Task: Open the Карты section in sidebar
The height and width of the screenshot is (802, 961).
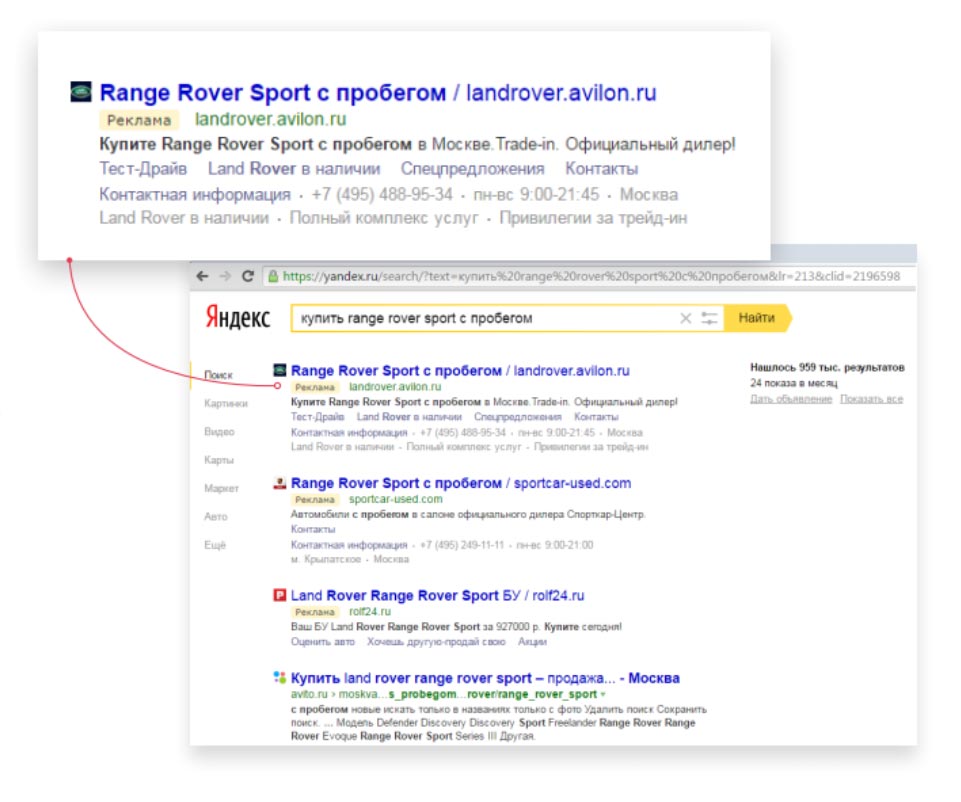Action: [x=219, y=461]
